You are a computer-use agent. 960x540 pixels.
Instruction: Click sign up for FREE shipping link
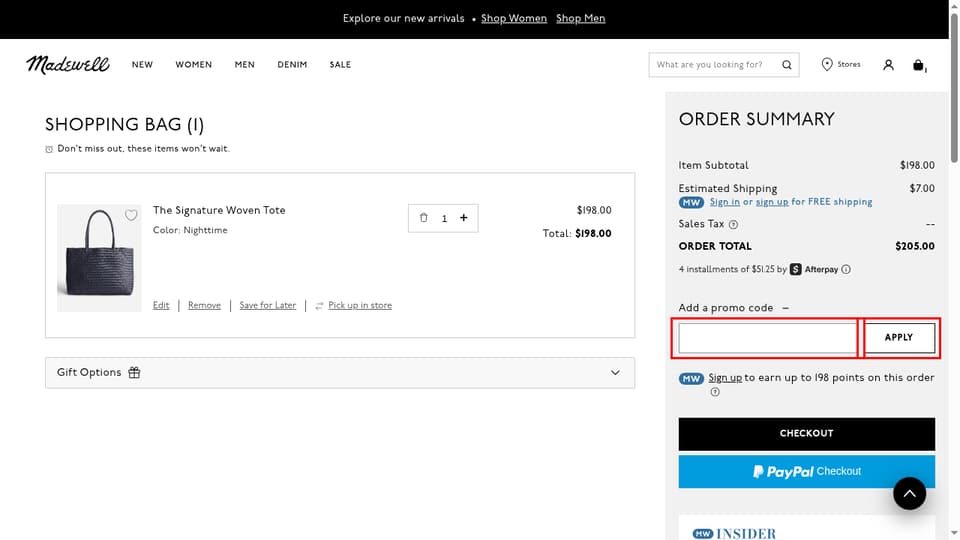pyautogui.click(x=772, y=202)
